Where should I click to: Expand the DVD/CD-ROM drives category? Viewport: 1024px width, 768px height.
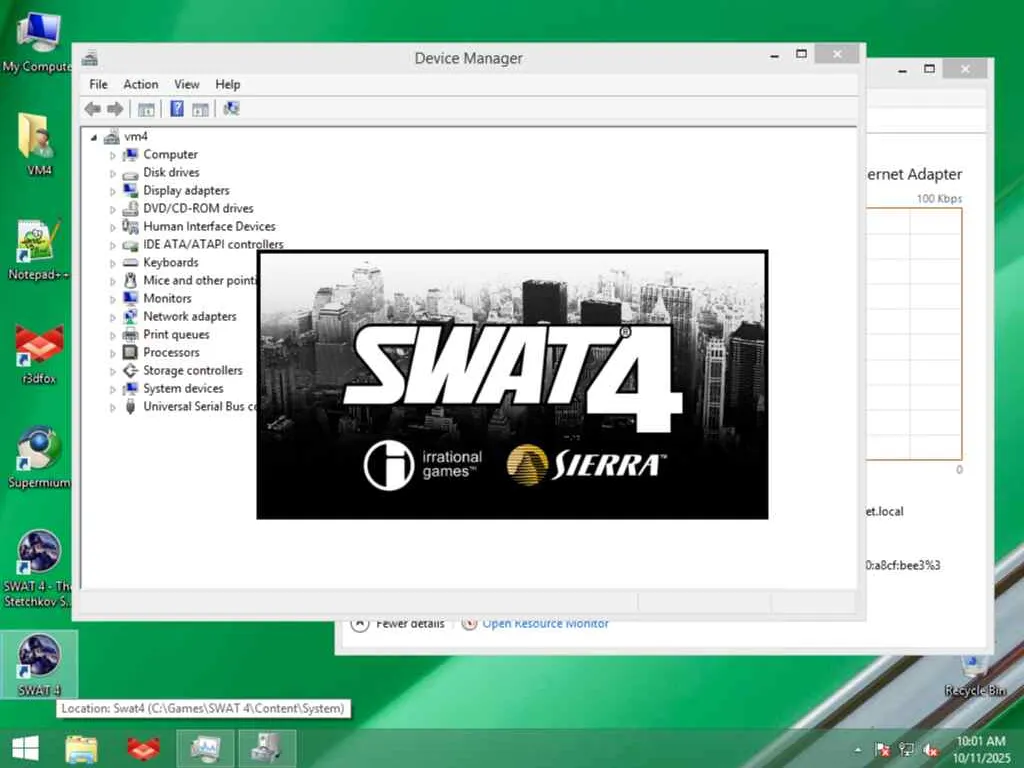point(112,210)
